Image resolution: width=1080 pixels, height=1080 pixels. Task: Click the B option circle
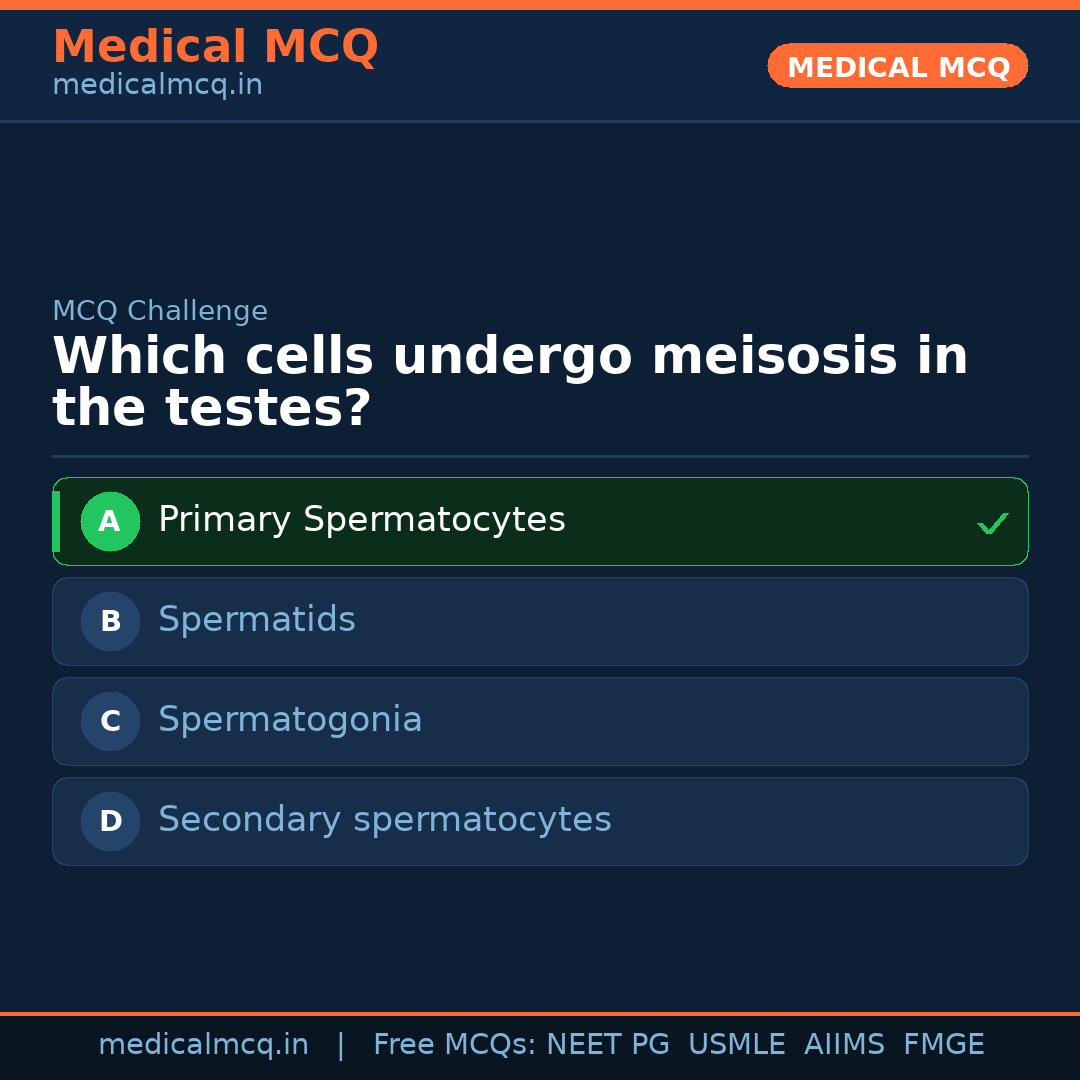tap(110, 621)
